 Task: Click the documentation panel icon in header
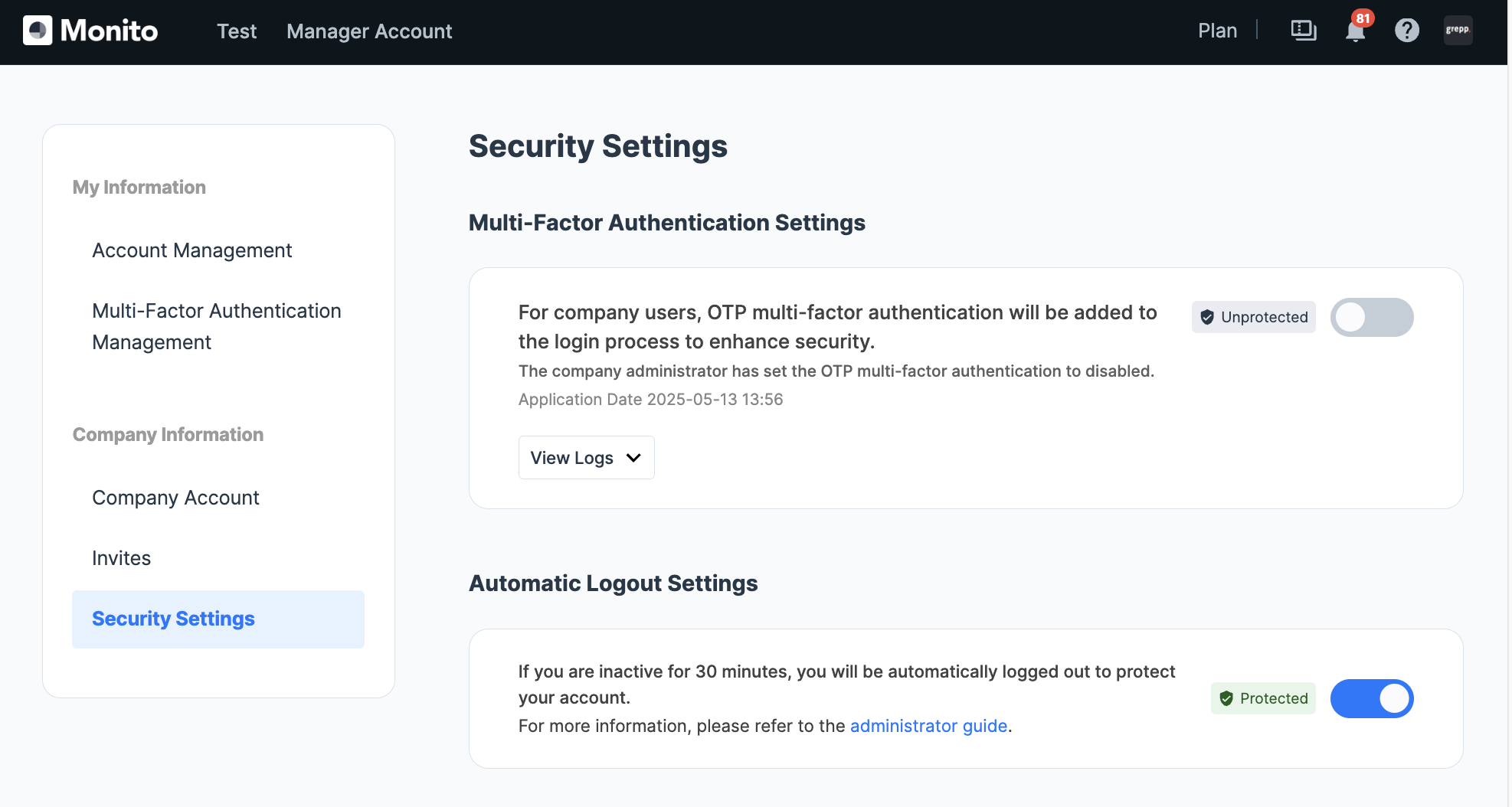click(1303, 31)
